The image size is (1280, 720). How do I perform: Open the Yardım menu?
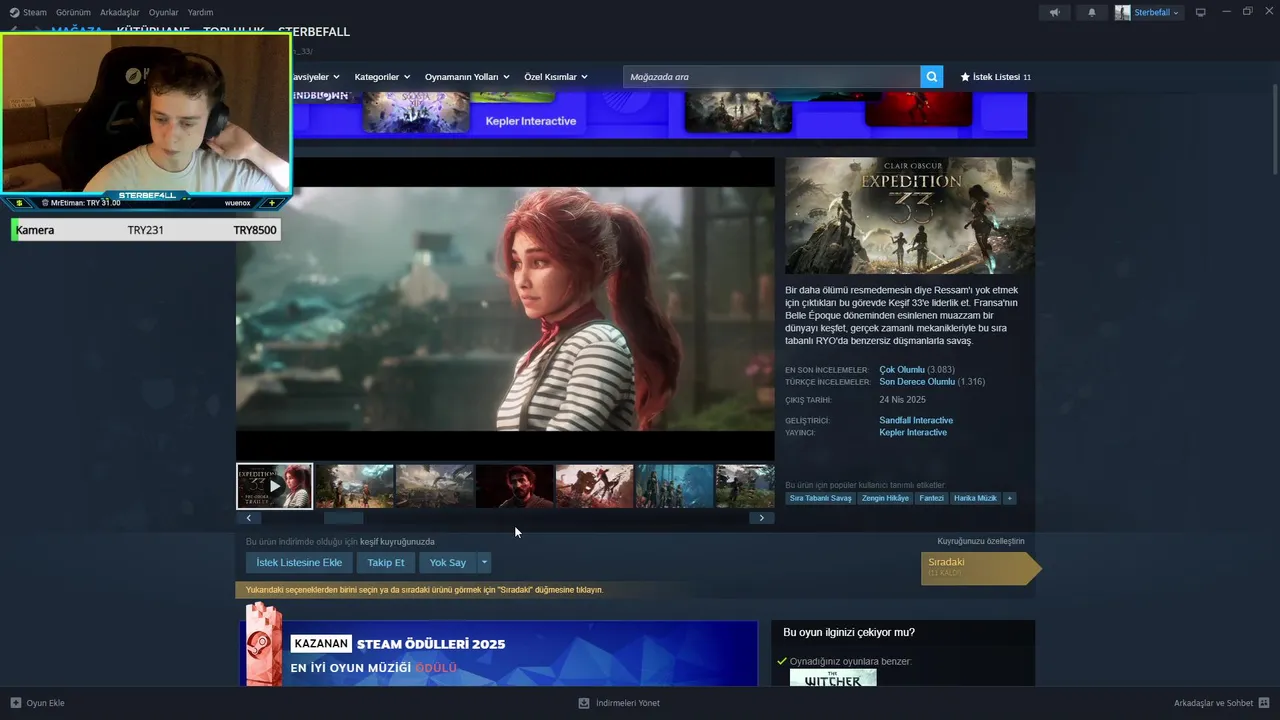(200, 12)
